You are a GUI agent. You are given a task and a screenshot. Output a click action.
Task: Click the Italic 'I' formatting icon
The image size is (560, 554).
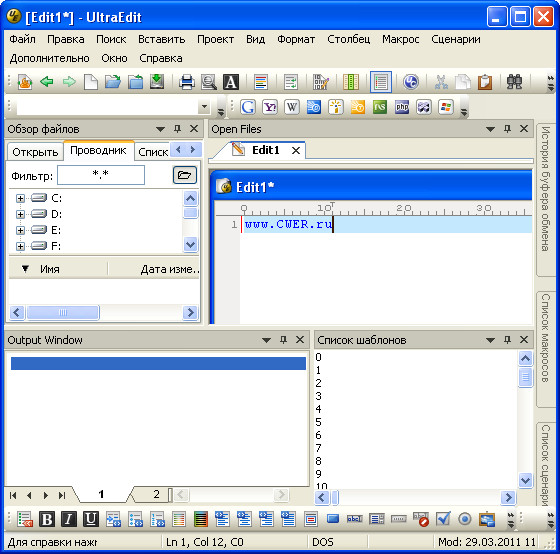pyautogui.click(x=69, y=519)
